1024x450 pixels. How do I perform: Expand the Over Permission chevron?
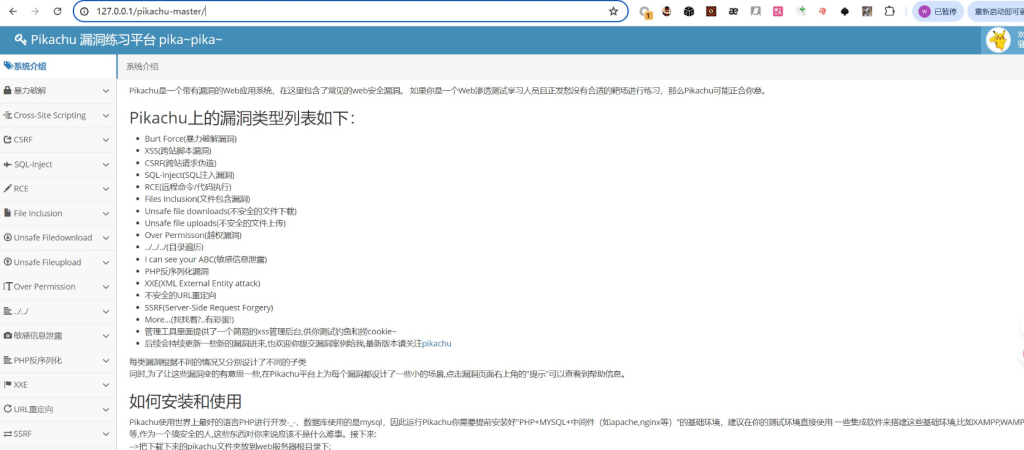pos(106,287)
